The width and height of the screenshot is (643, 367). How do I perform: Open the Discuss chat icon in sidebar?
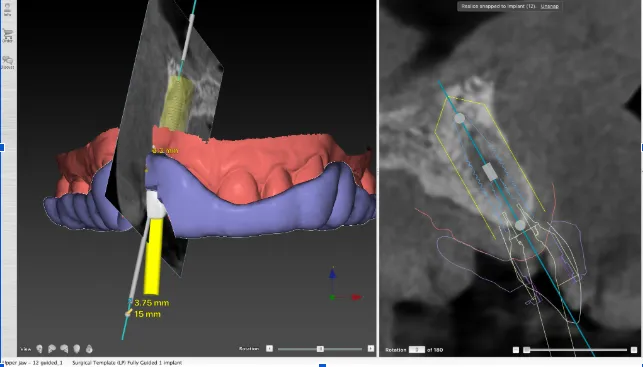(7, 63)
